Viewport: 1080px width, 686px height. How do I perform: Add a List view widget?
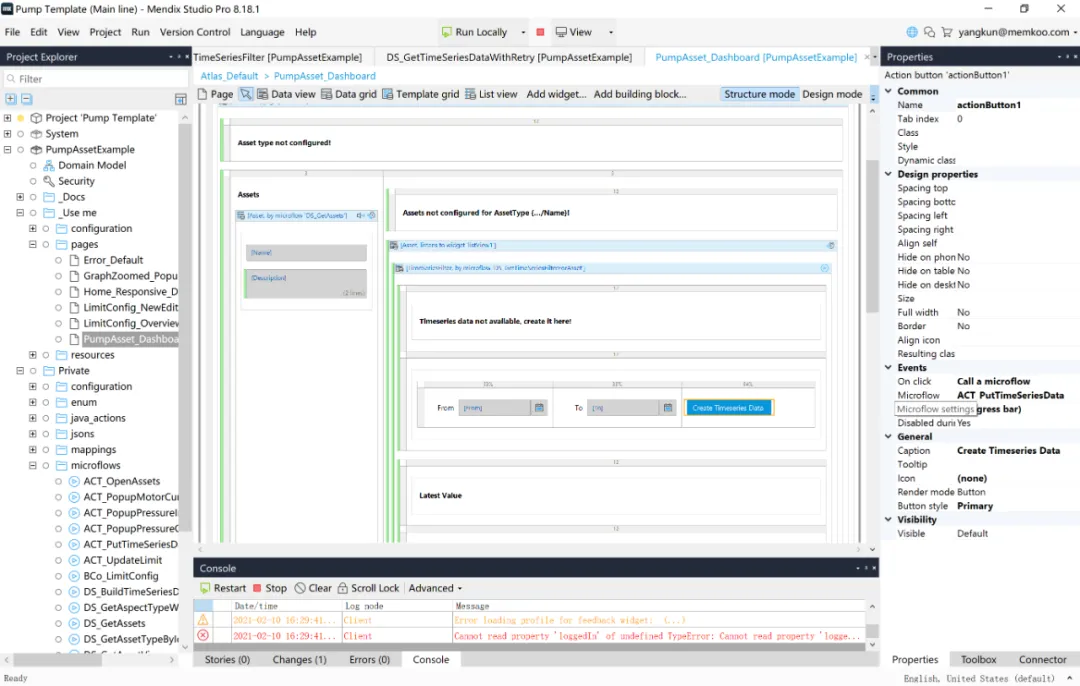tap(490, 94)
